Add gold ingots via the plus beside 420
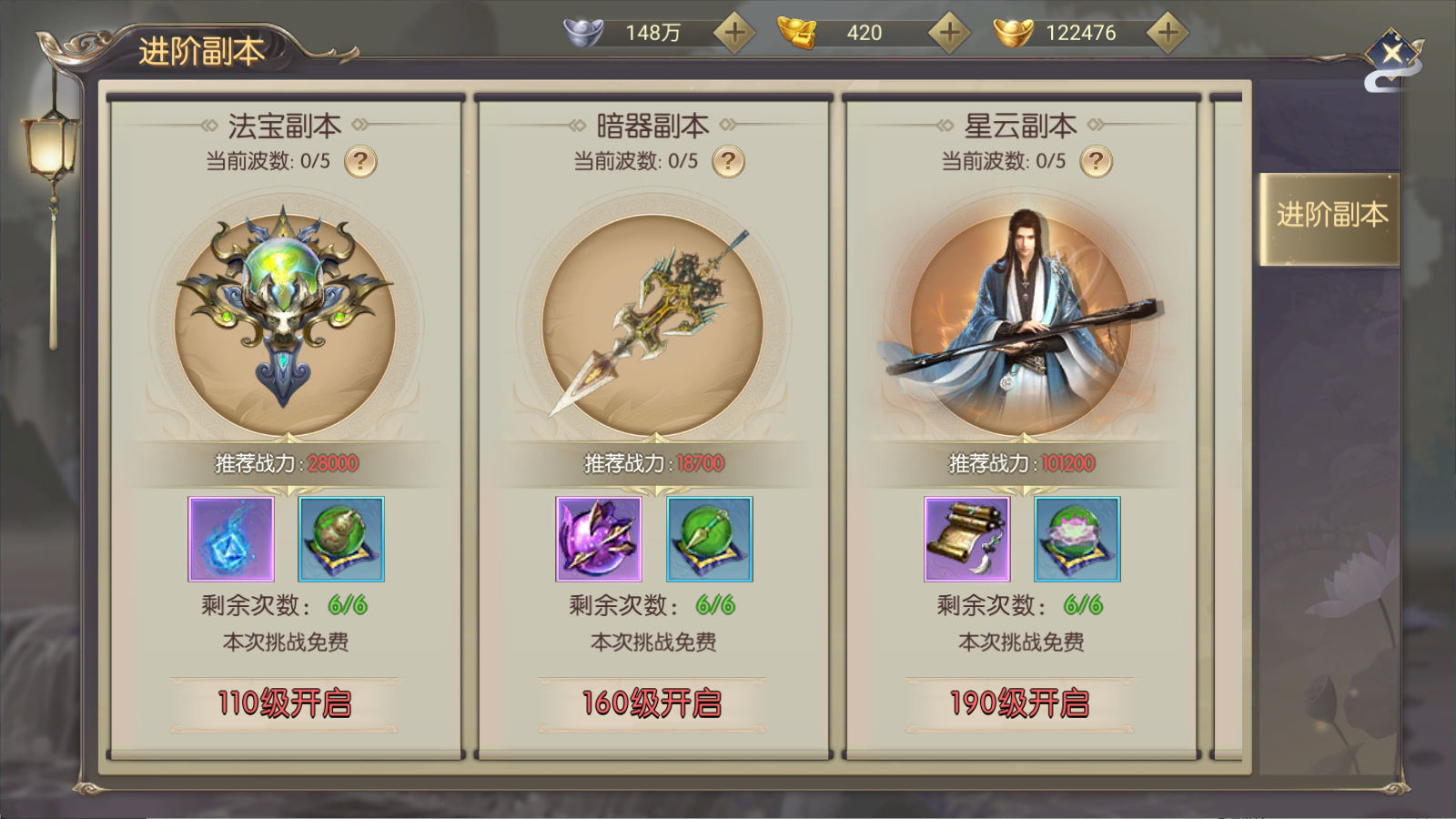The height and width of the screenshot is (819, 1456). click(949, 33)
